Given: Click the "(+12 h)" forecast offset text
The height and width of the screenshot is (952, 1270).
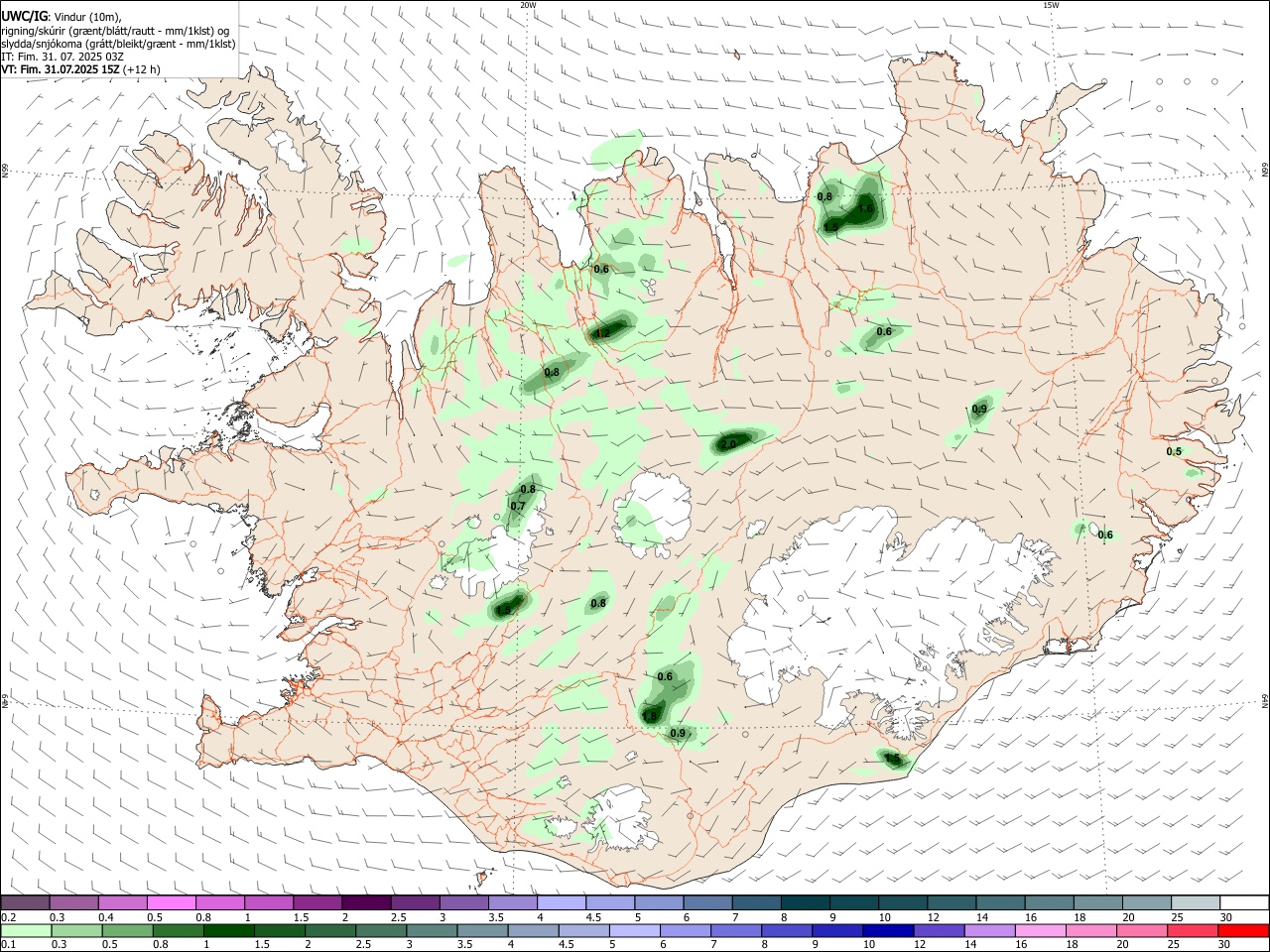Looking at the screenshot, I should pyautogui.click(x=142, y=69).
